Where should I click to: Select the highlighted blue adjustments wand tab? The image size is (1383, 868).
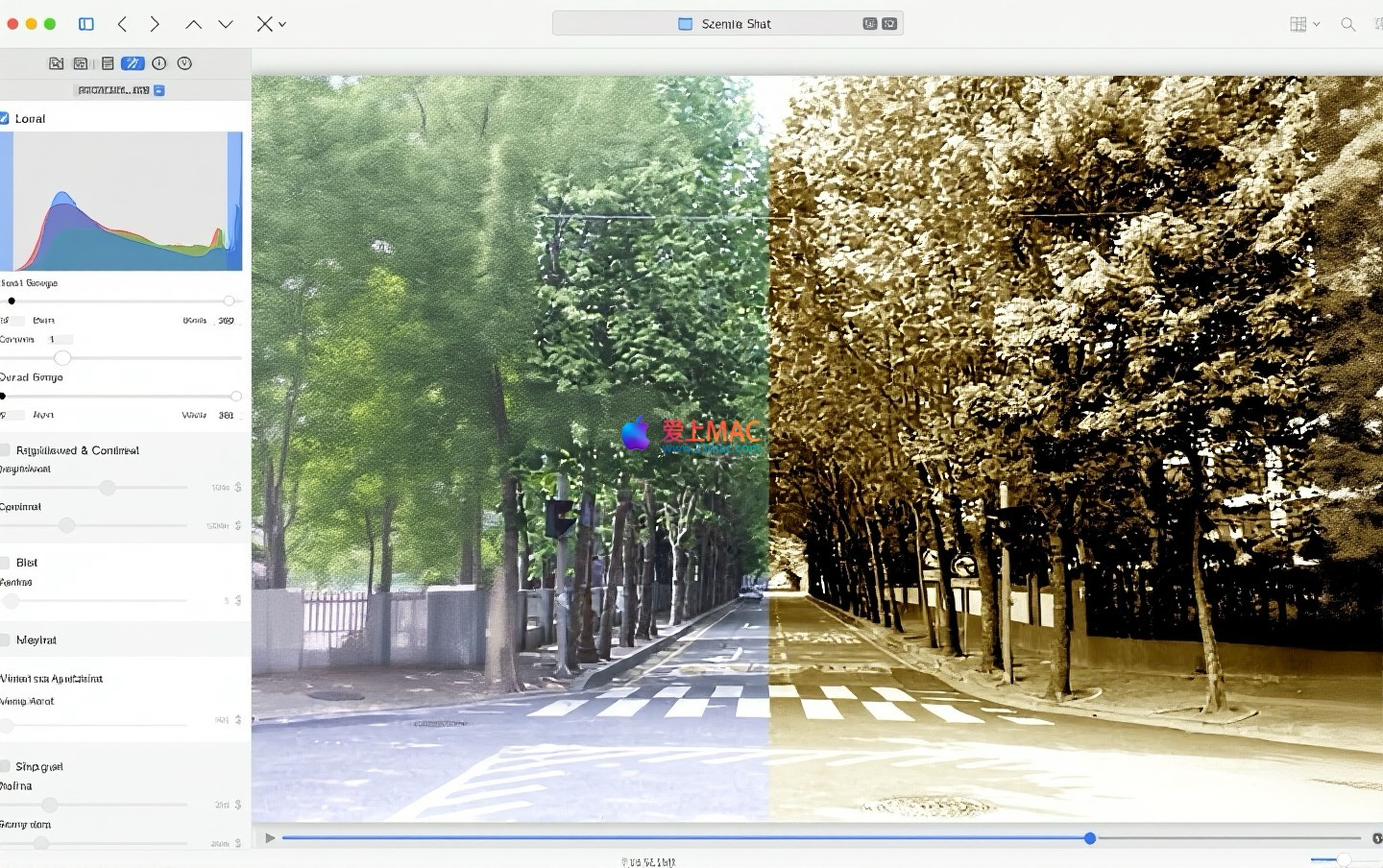point(133,63)
